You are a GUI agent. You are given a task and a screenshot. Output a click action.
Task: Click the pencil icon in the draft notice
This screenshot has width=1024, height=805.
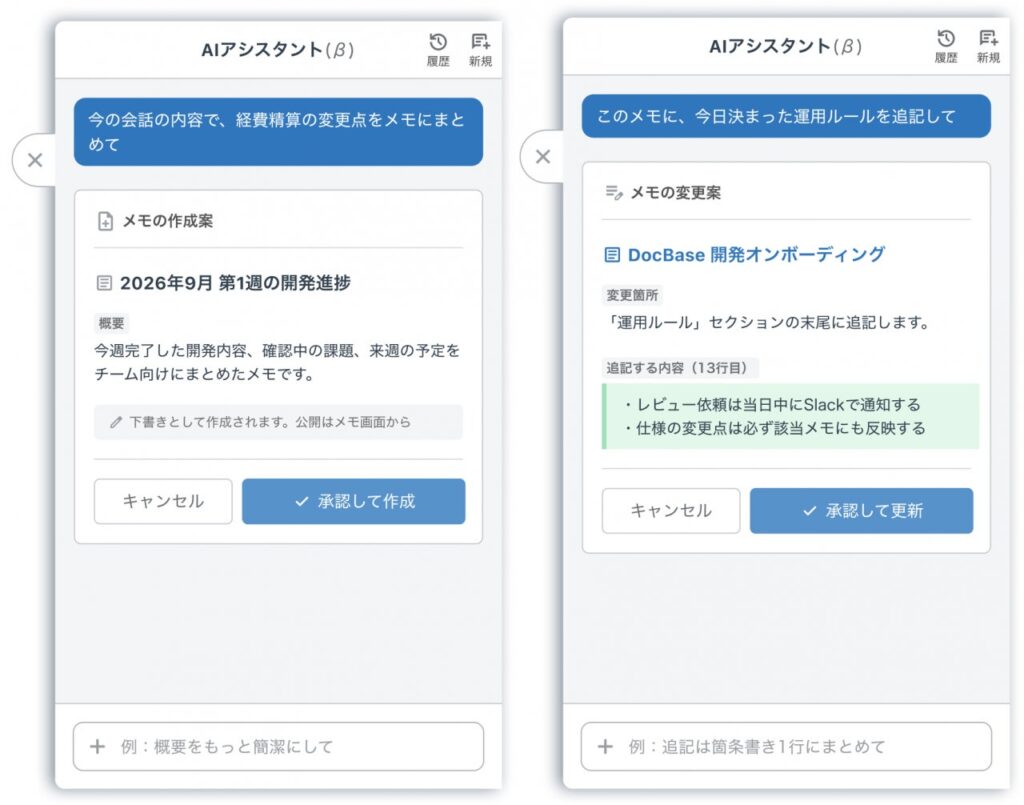116,422
